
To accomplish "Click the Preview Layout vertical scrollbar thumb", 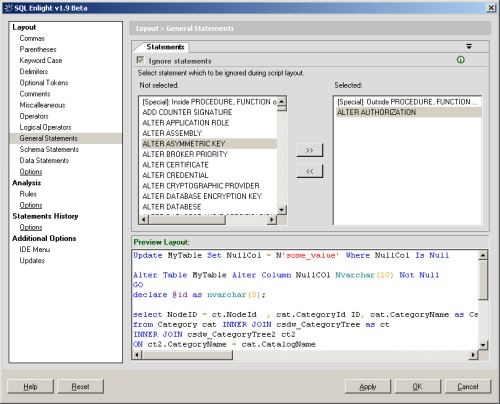I will [x=483, y=280].
